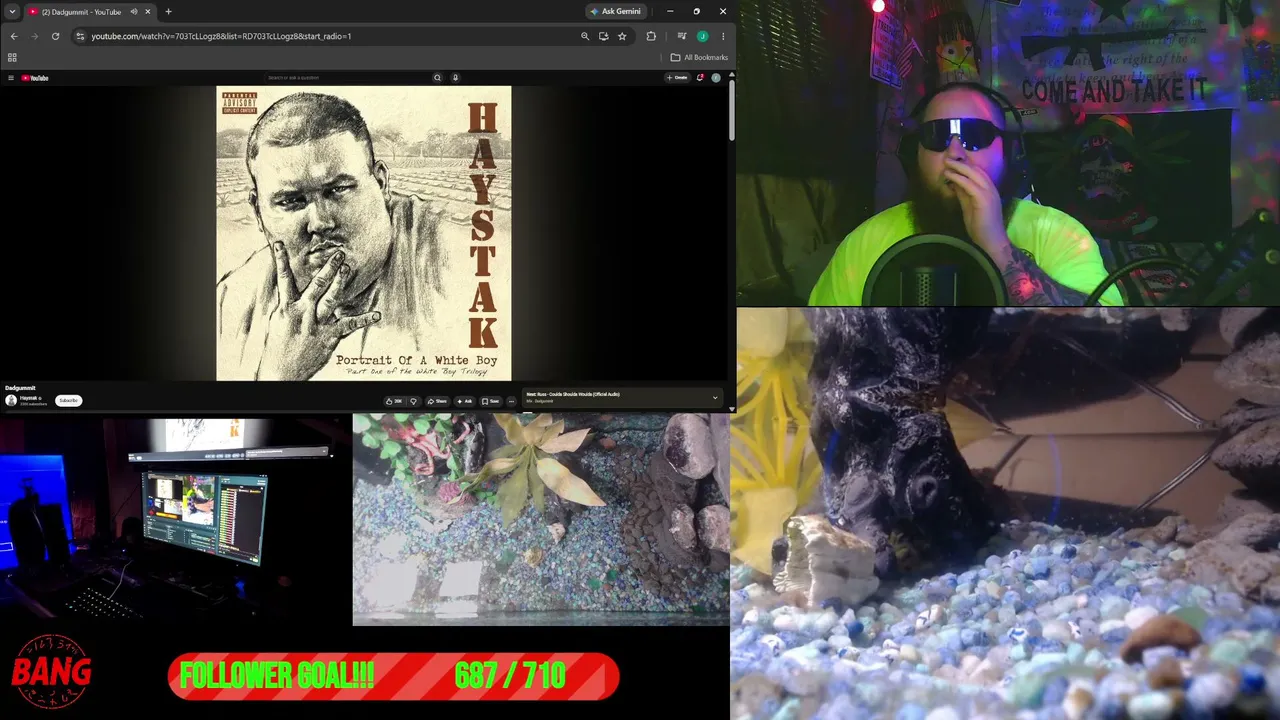Screen dimensions: 1280x720
Task: Open the All Bookmarks folder
Action: 699,57
